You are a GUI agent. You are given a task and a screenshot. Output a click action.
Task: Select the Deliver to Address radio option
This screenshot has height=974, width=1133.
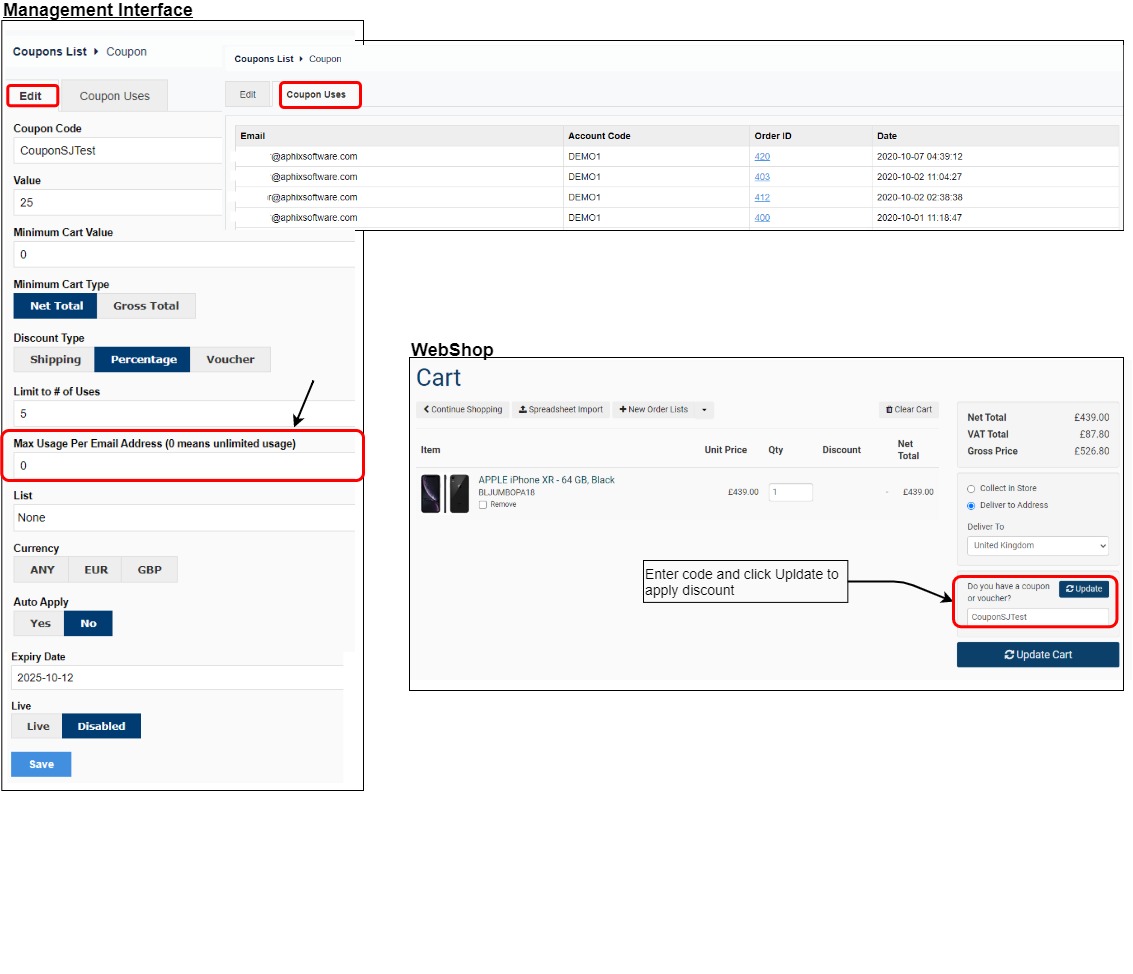tap(971, 505)
